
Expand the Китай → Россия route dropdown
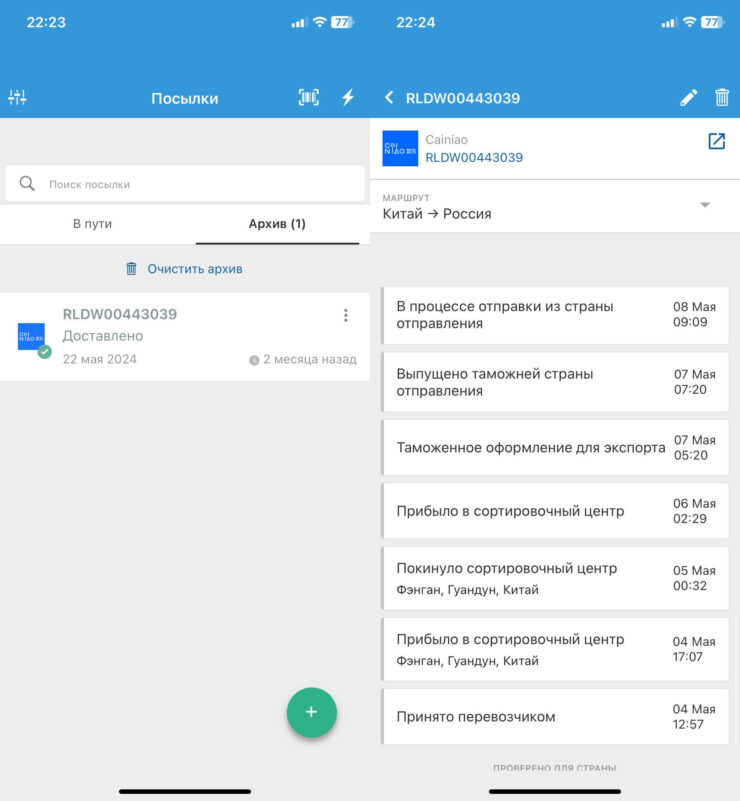click(x=704, y=205)
